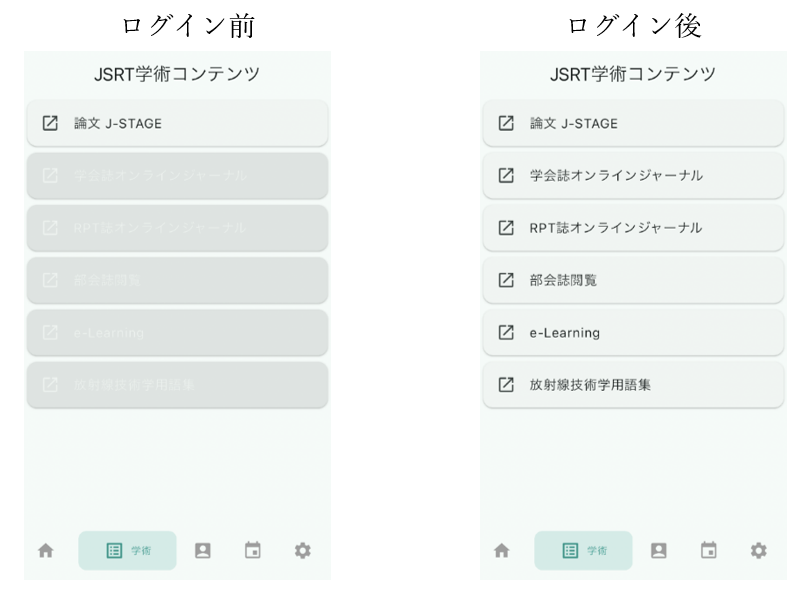Open settings gear in left phone bar
This screenshot has height=590, width=805.
(302, 550)
